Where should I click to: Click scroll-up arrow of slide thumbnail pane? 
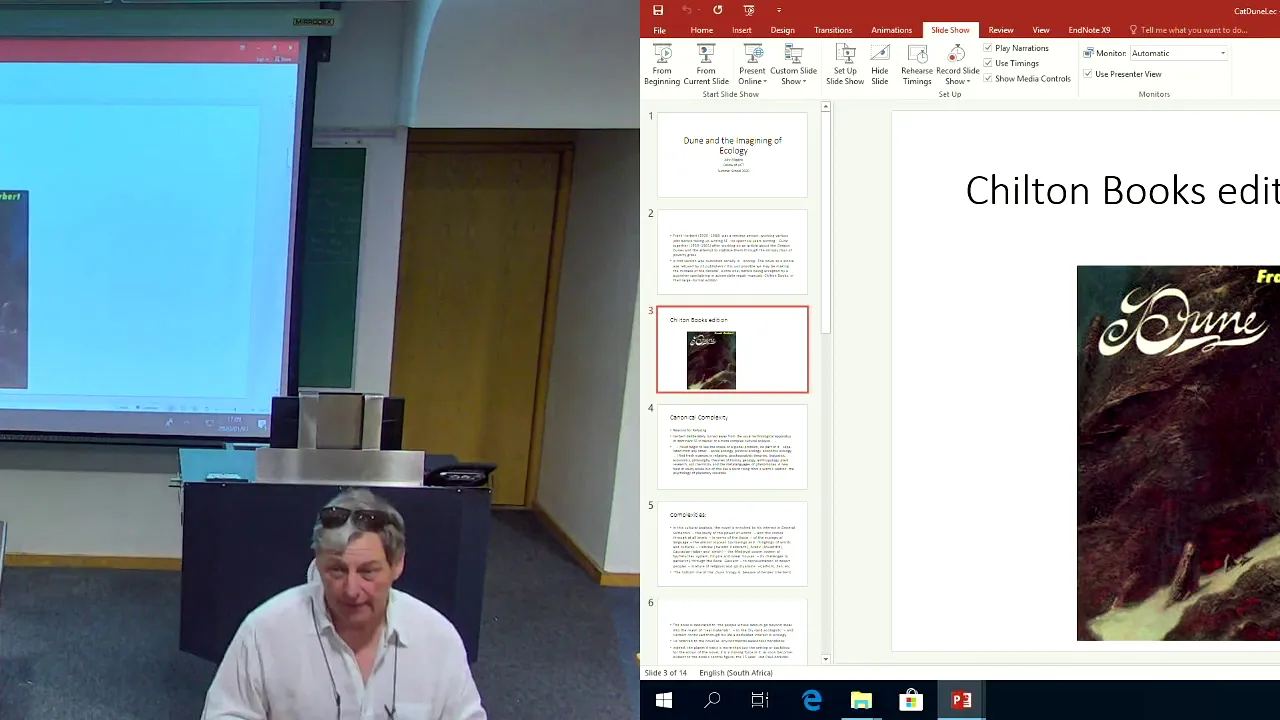click(x=826, y=106)
